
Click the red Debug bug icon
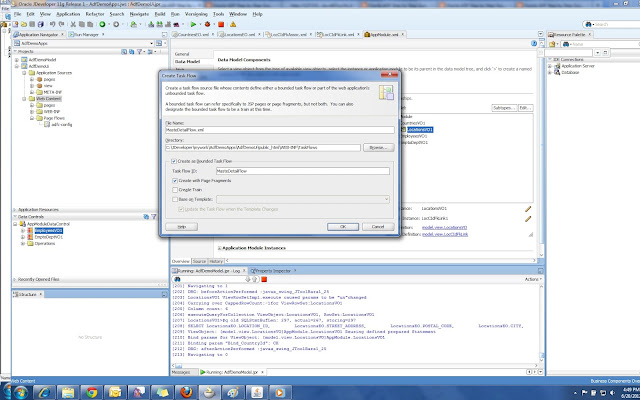tap(207, 24)
